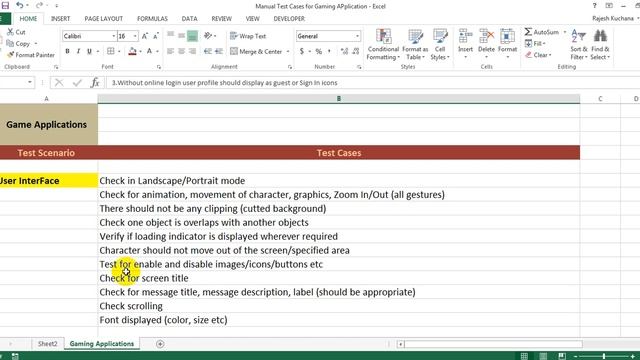Toggle italic formatting

[78, 51]
